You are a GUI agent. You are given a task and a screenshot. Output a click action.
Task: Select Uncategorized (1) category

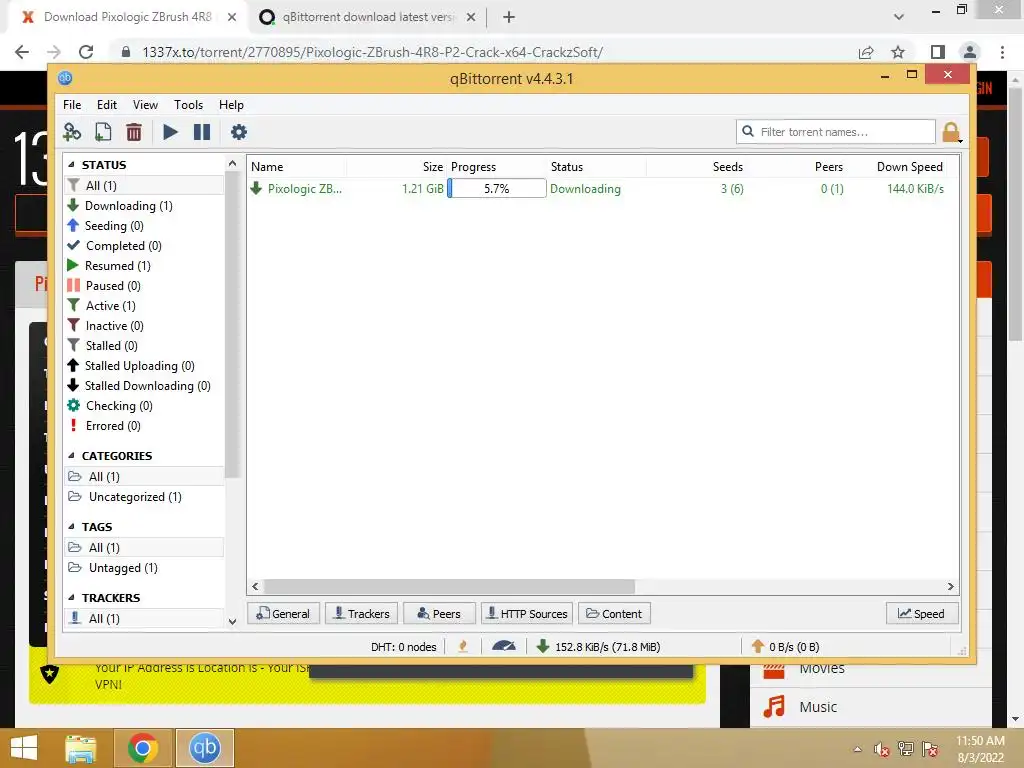click(125, 496)
